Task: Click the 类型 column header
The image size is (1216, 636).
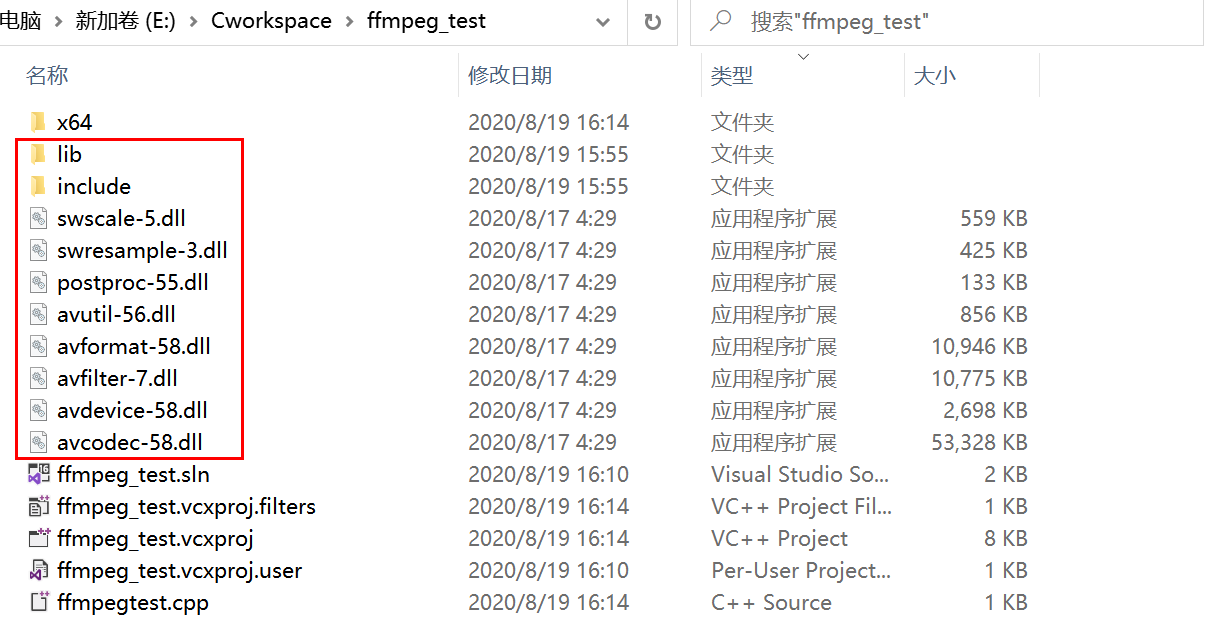Action: (732, 75)
